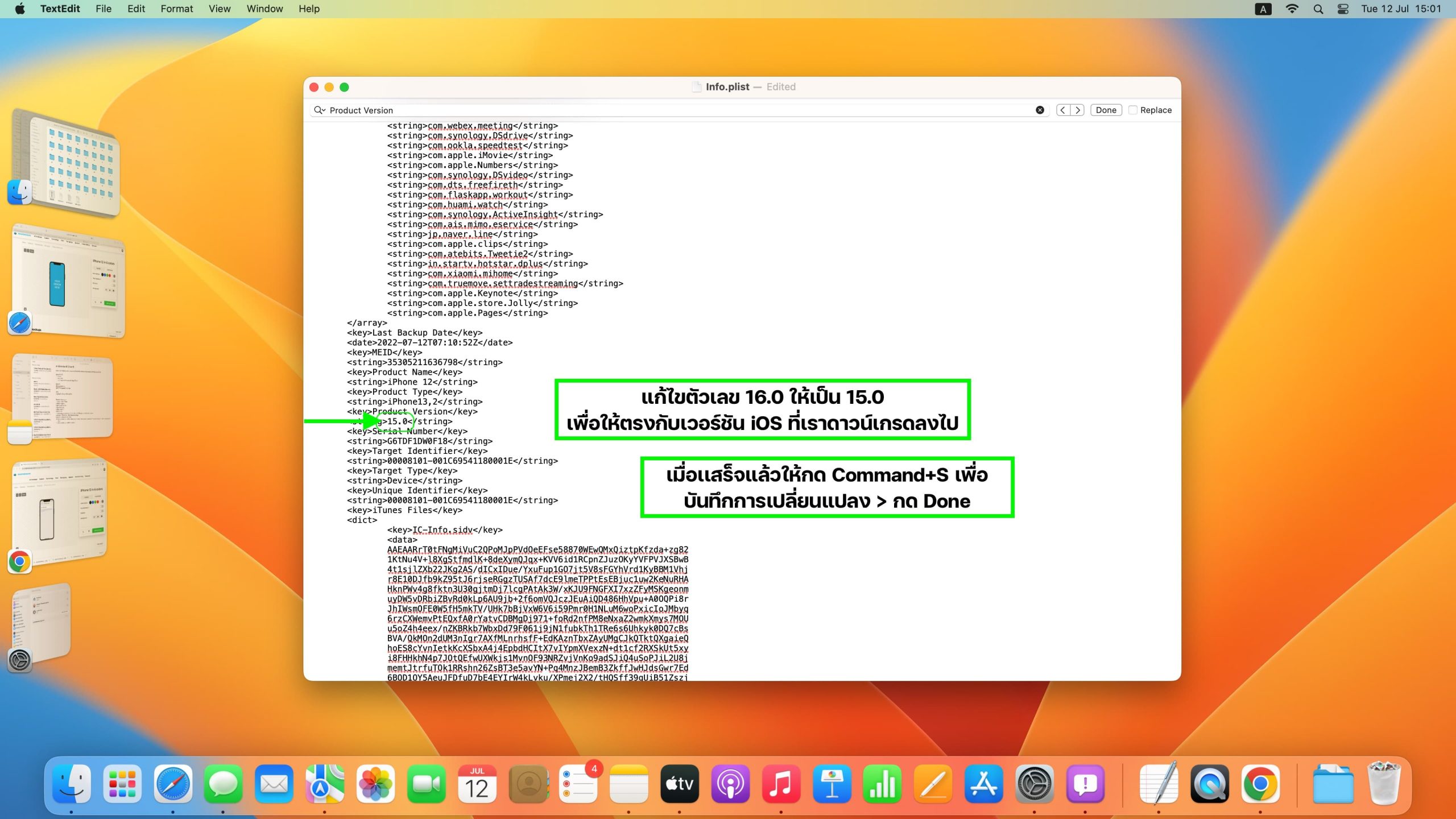Open TextEdit from the Dock
1456x819 pixels.
tap(1159, 784)
